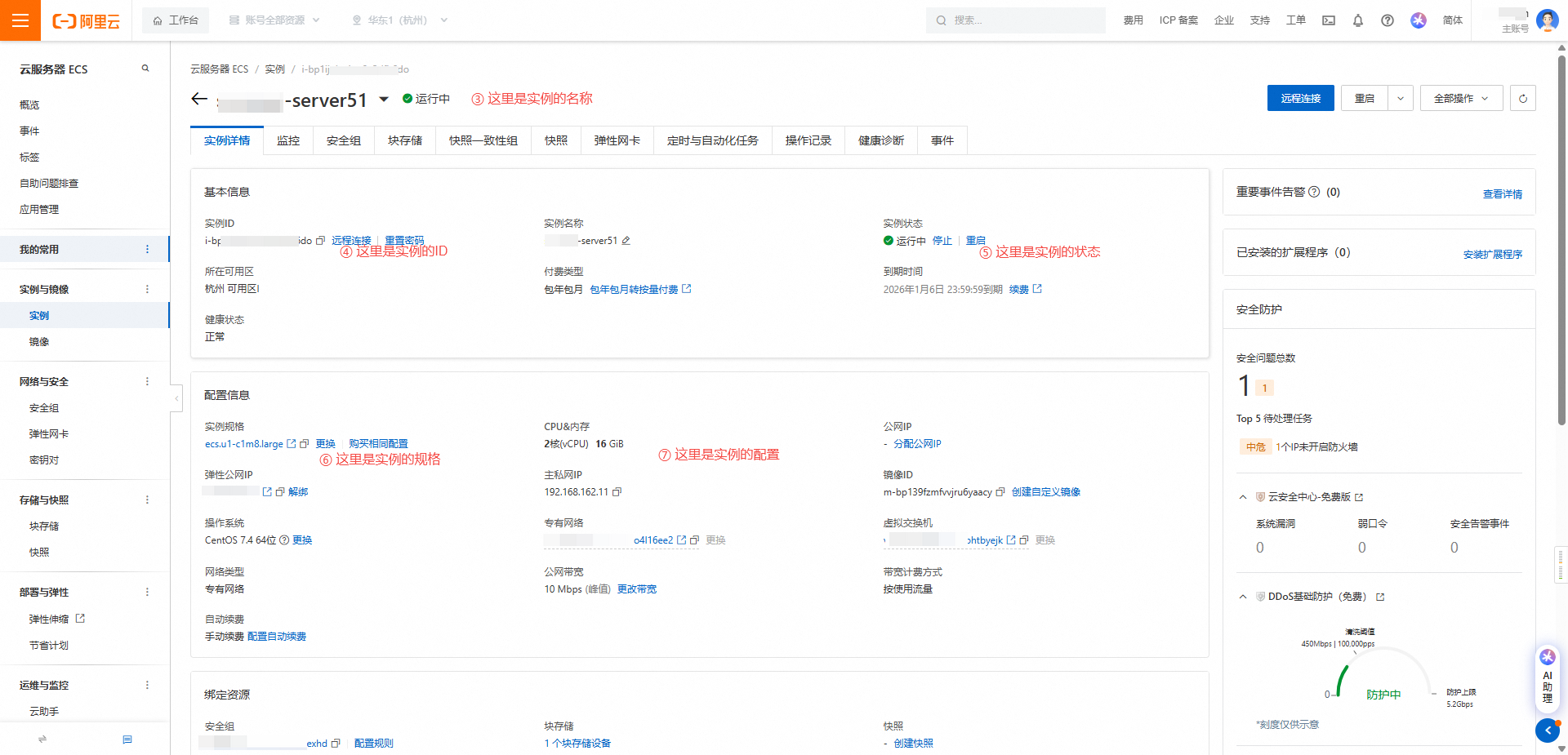
Task: Copy the instance type ecs.u1-c1m8.large
Action: click(x=304, y=444)
